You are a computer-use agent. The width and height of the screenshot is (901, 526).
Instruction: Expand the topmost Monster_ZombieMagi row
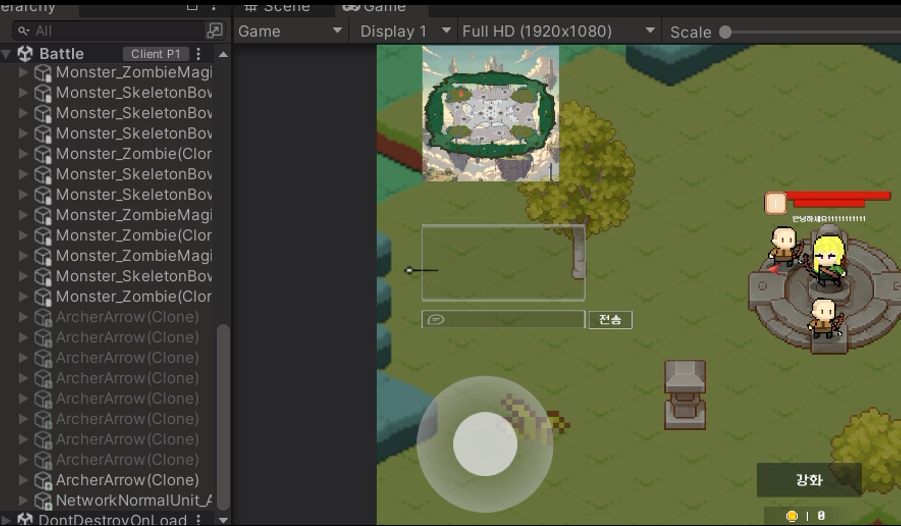point(23,72)
